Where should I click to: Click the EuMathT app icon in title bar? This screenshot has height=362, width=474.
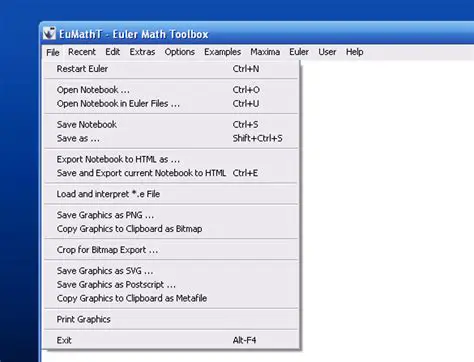pyautogui.click(x=49, y=34)
